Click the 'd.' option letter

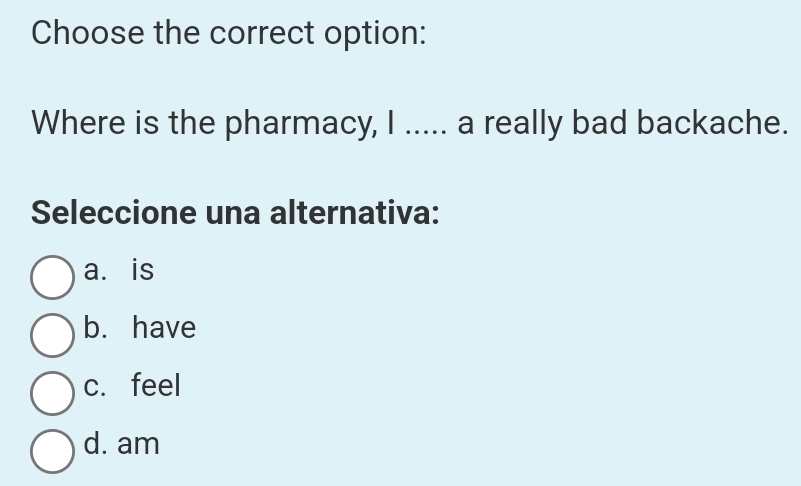coord(97,443)
